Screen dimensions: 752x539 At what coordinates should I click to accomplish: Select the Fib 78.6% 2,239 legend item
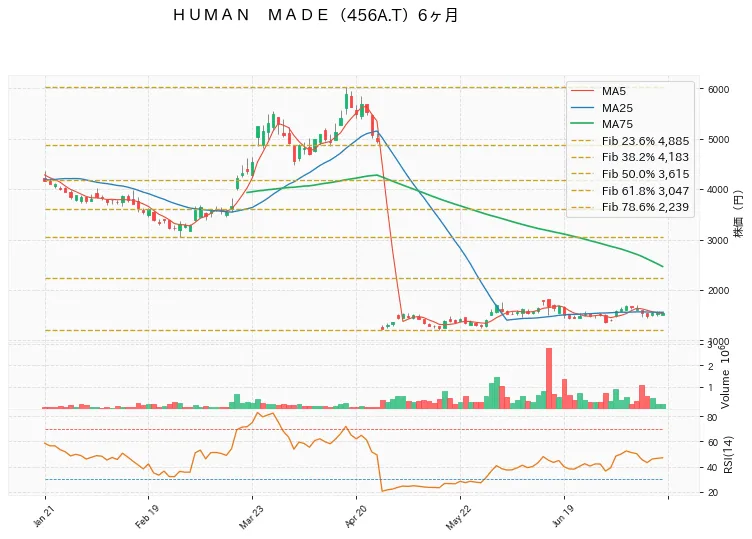tap(630, 207)
